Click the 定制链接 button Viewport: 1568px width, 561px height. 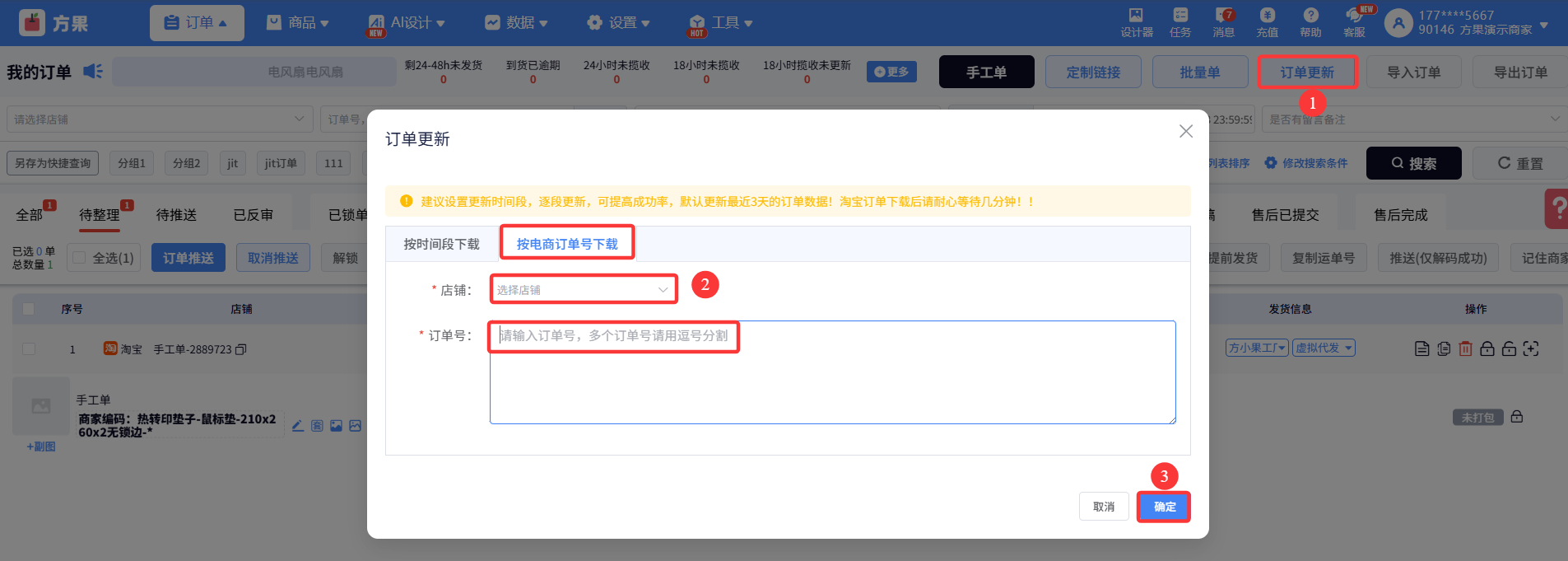(x=1093, y=72)
